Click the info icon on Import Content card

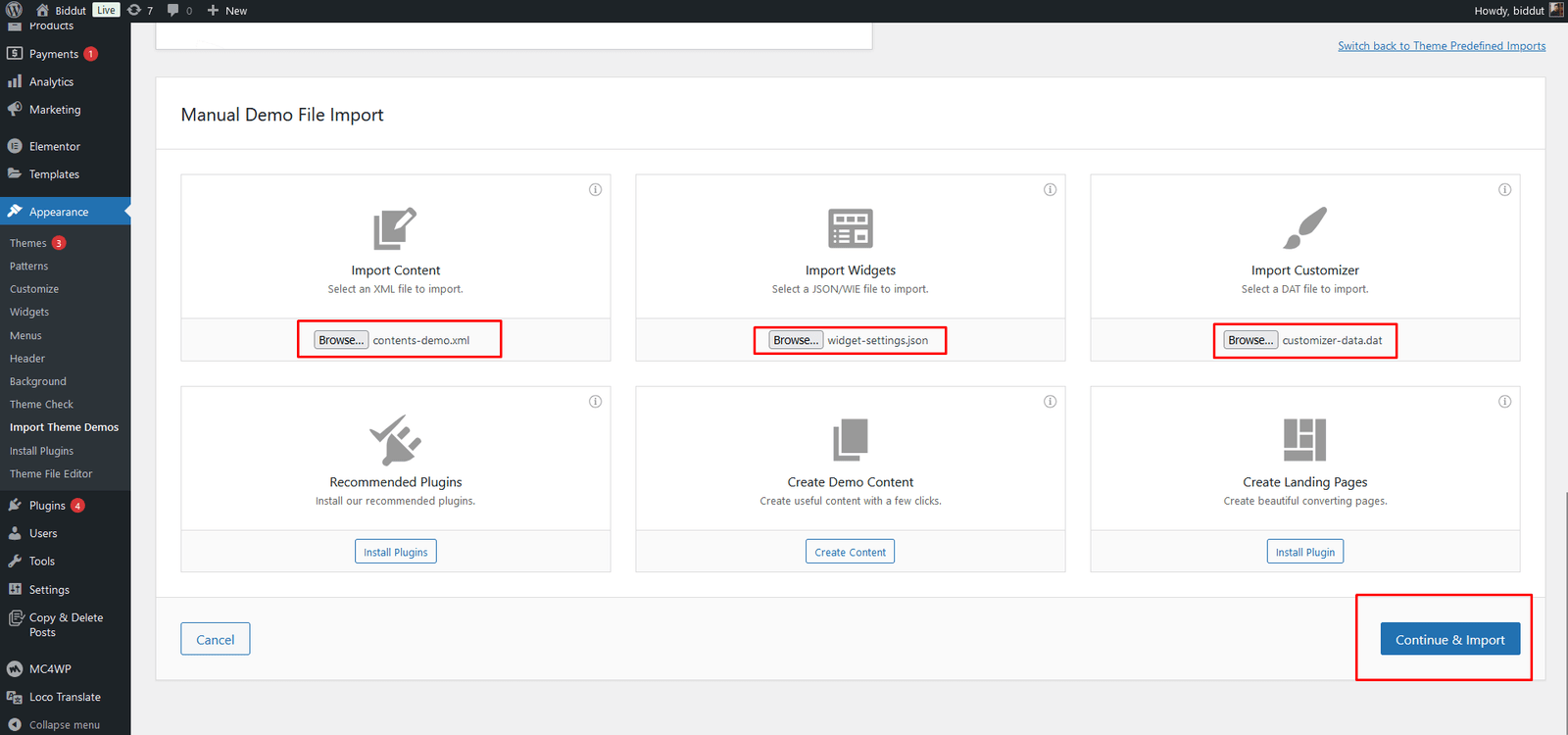(x=595, y=190)
